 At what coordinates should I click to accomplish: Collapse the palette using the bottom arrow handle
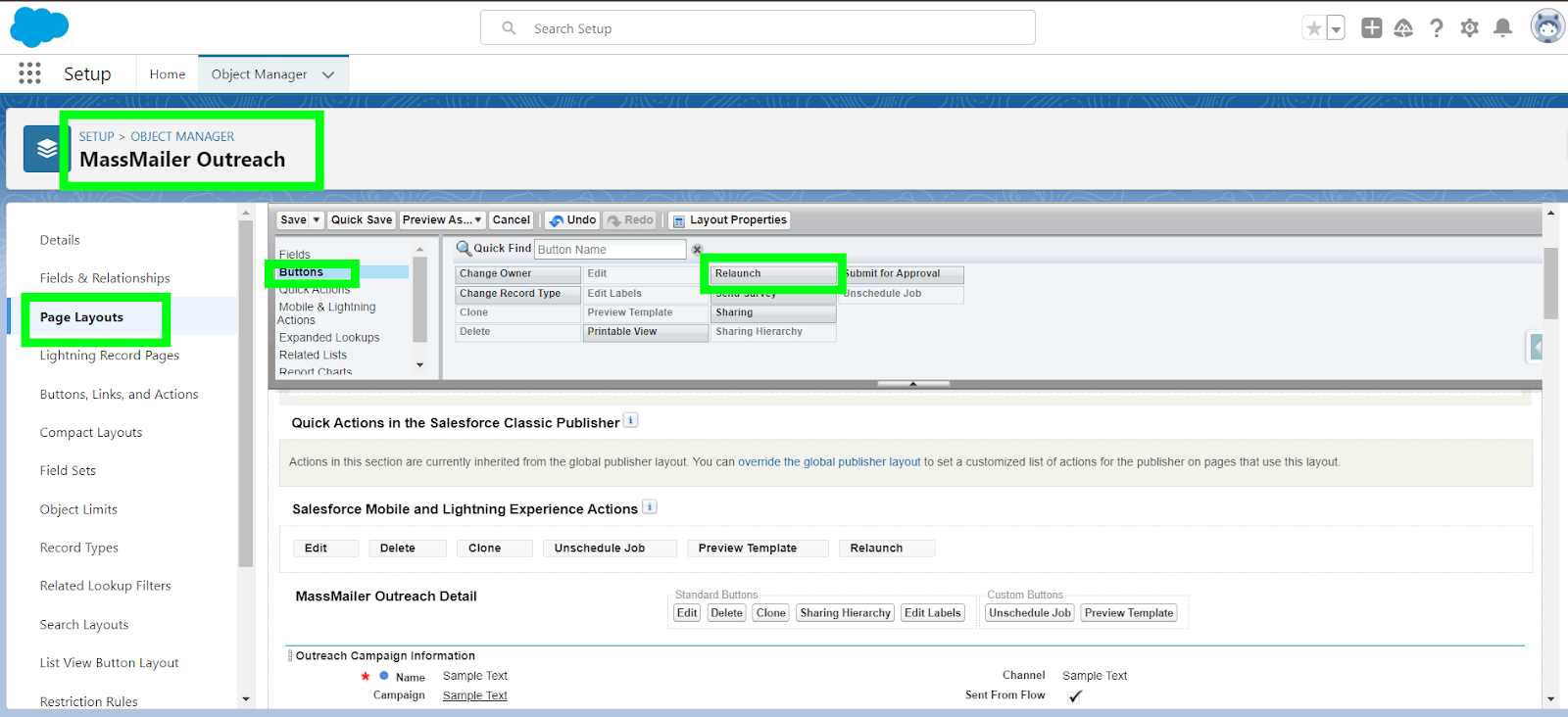click(913, 384)
